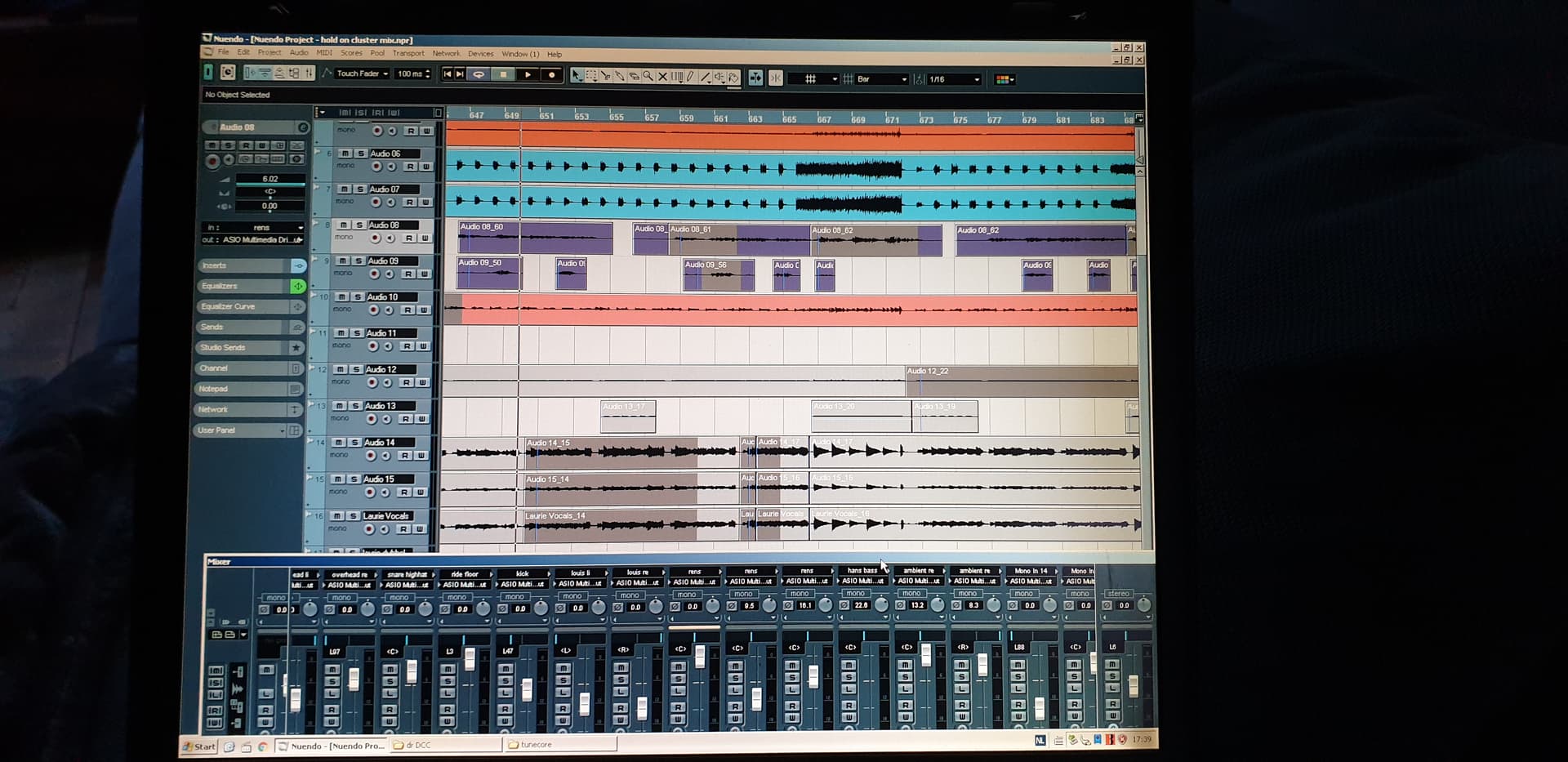Select the Mute X tool
Screen dimensions: 1568x762
662,77
